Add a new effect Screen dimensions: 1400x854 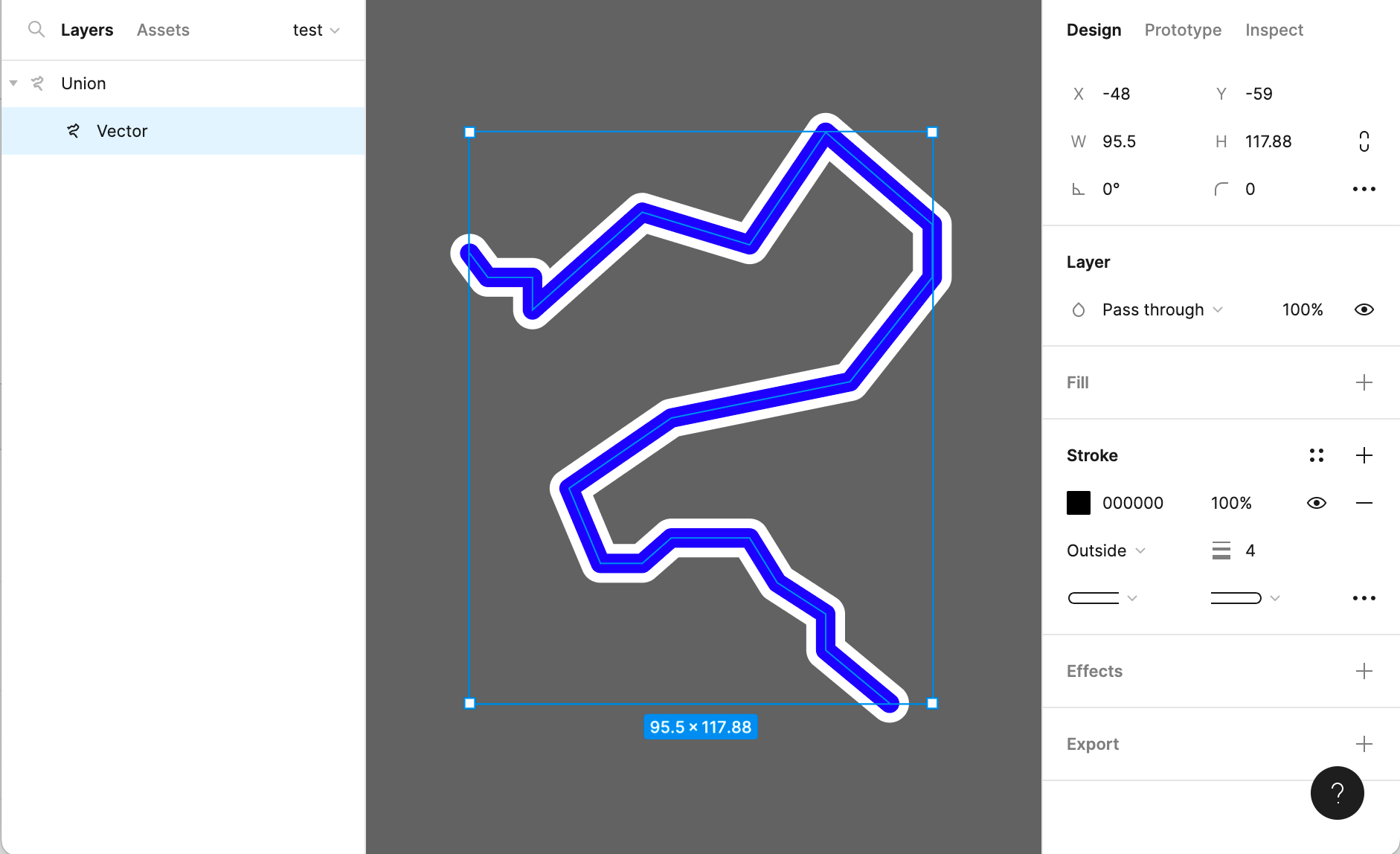click(1364, 671)
